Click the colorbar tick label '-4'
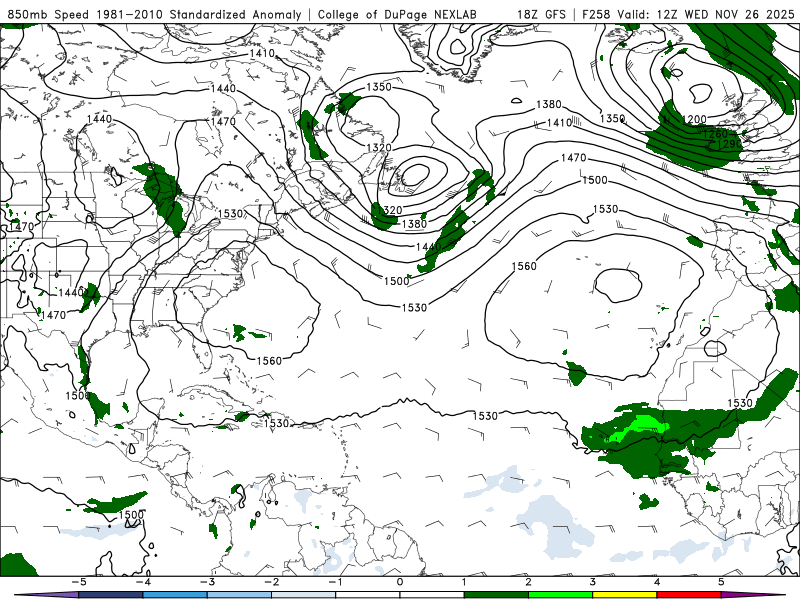This screenshot has height=600, width=800. tap(142, 582)
